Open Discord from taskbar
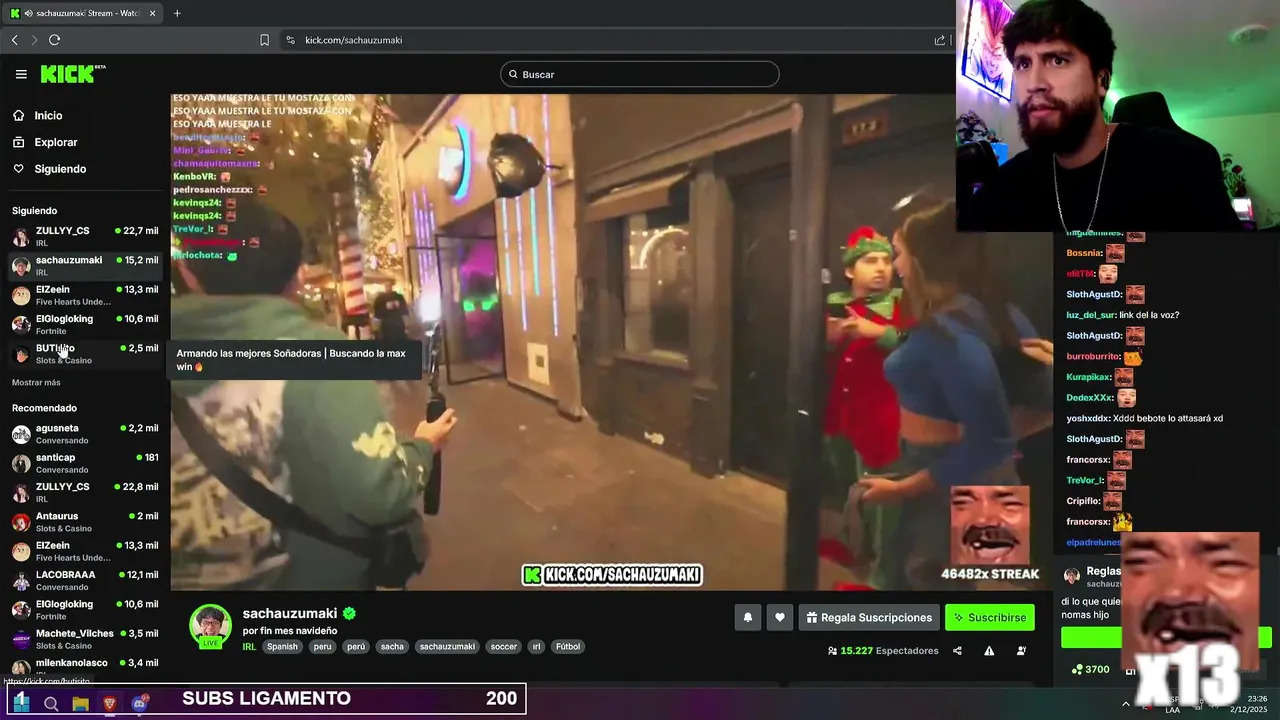 [139, 704]
